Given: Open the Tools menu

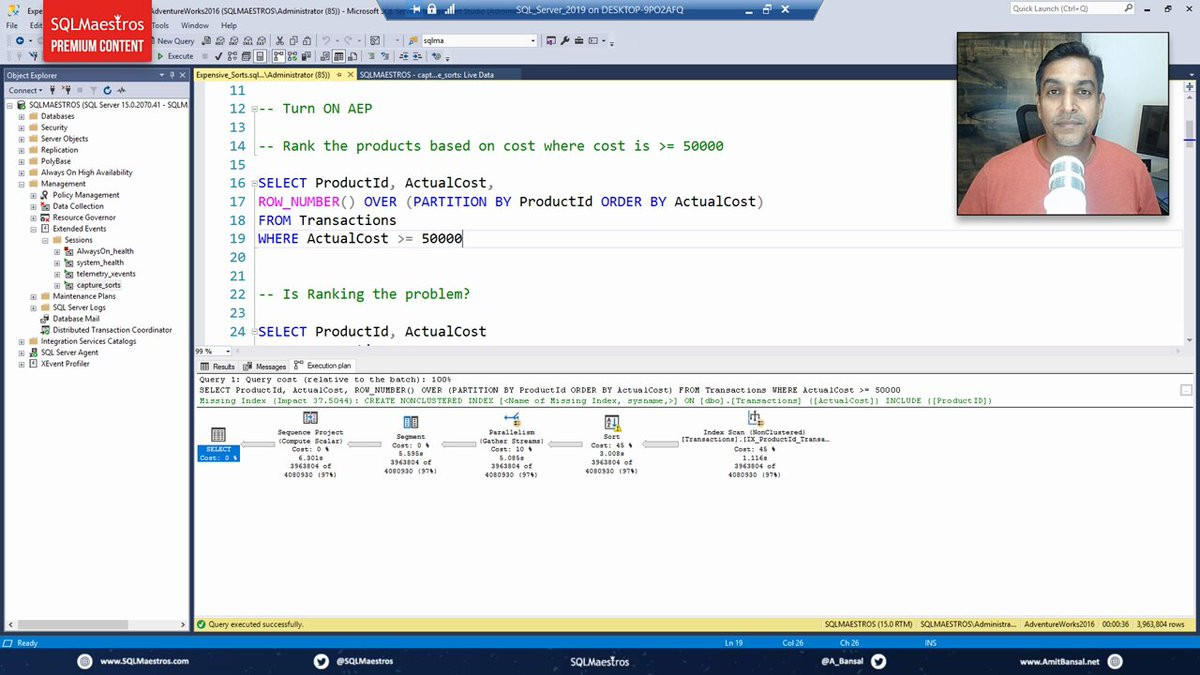Looking at the screenshot, I should (x=160, y=25).
